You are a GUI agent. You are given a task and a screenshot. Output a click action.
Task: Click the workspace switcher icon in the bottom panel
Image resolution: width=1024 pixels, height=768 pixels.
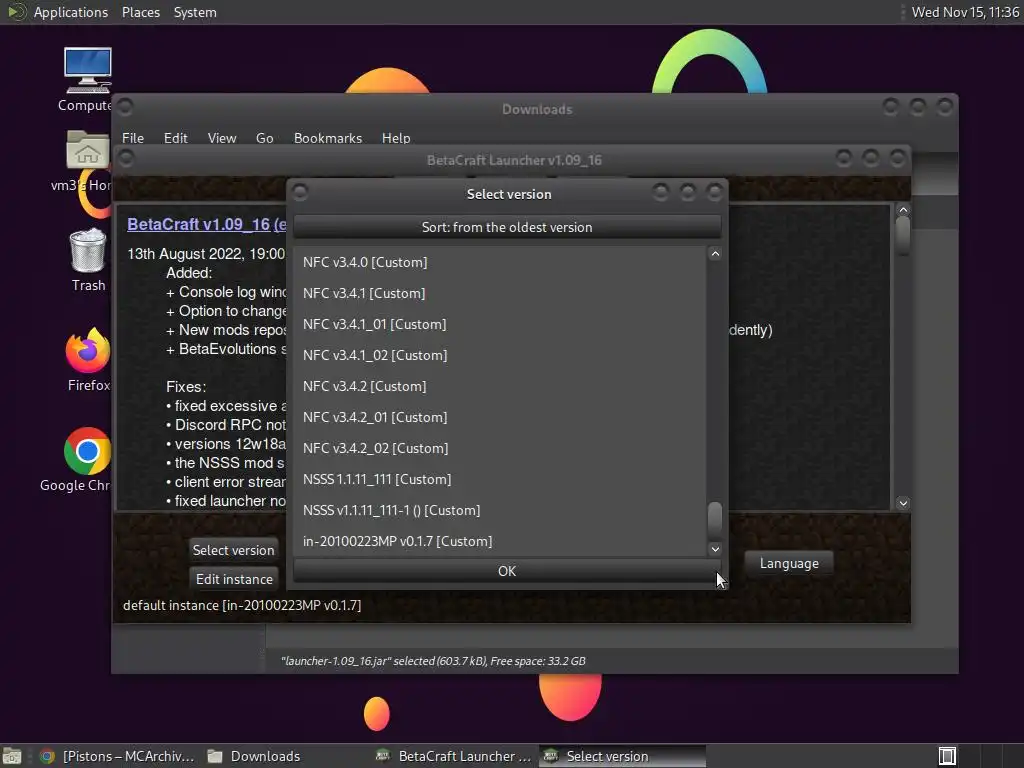[x=947, y=756]
